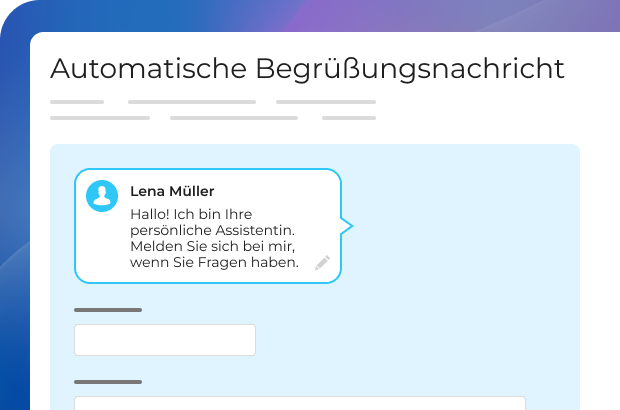Click the pencil edit icon in the message bubble
620x410 pixels.
[322, 263]
